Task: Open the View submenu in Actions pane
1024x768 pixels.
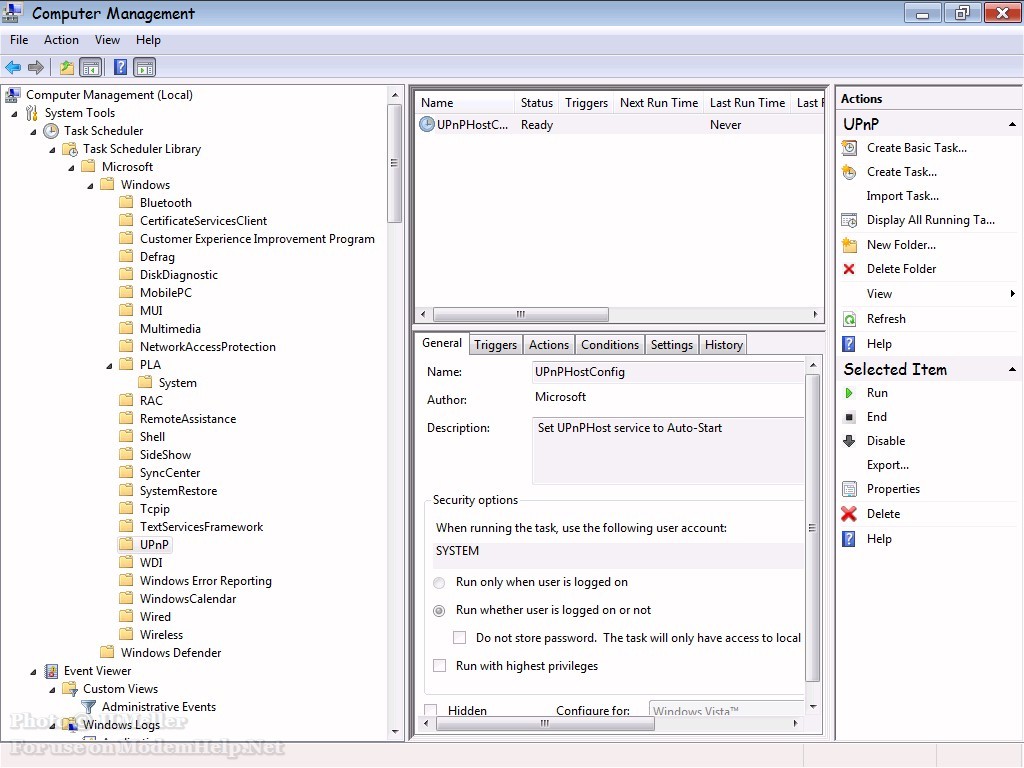Action: (929, 294)
